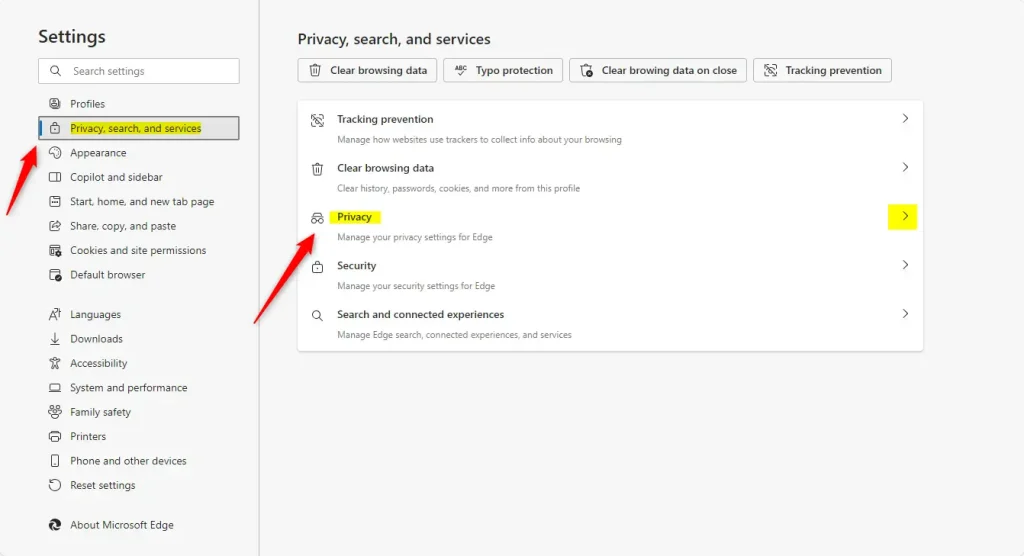Open Copilot and sidebar settings
Screen dimensions: 1024x556
[116, 177]
